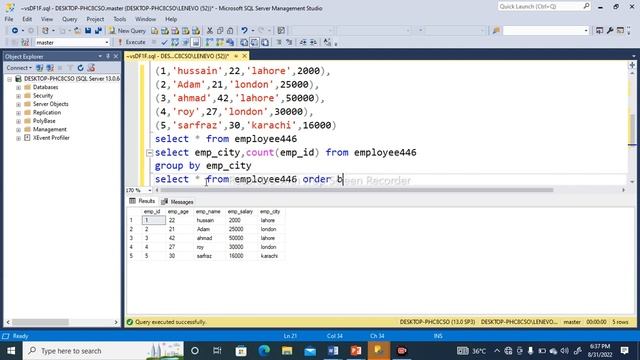Open the File menu

click(x=9, y=19)
